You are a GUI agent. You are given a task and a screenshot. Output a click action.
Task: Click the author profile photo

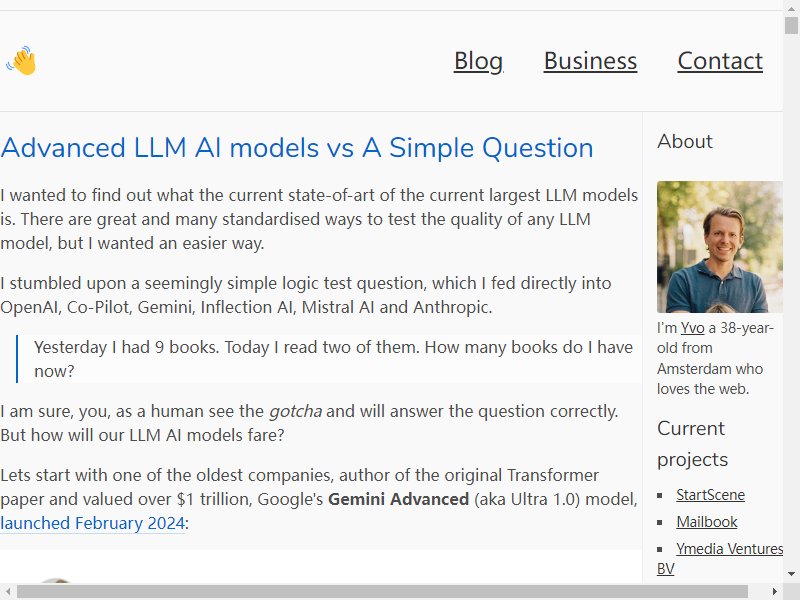coord(719,247)
